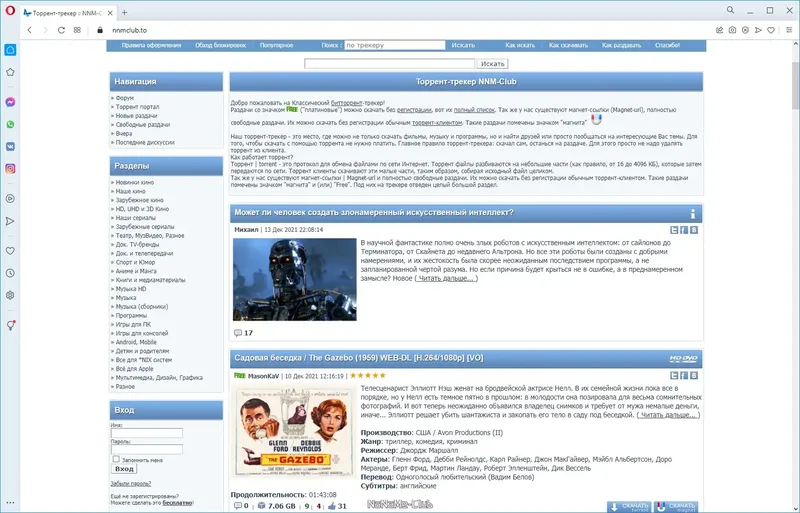
Task: Open Speed Dial start page grid
Action: [77, 30]
